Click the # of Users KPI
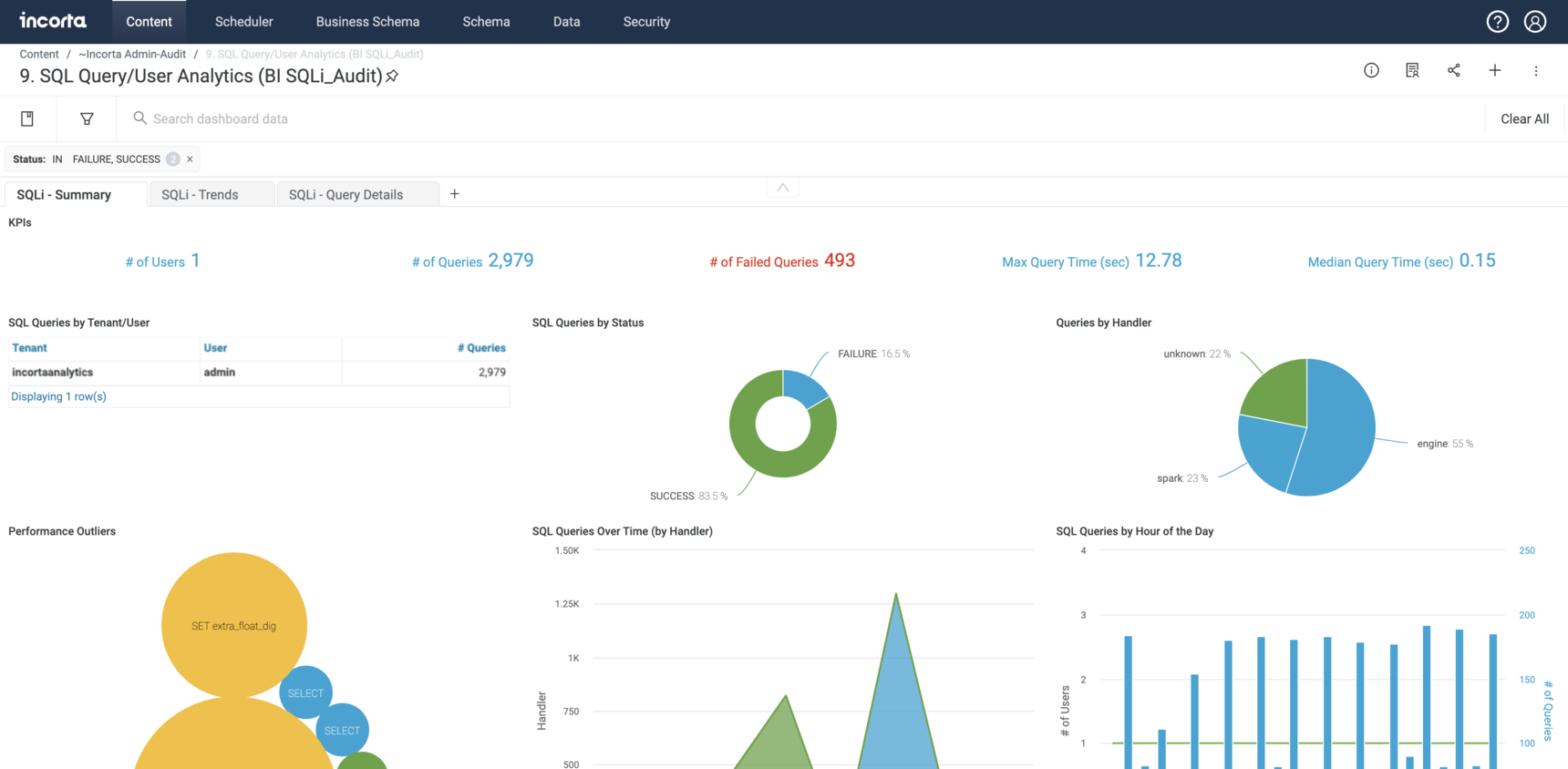This screenshot has height=769, width=1568. [162, 261]
